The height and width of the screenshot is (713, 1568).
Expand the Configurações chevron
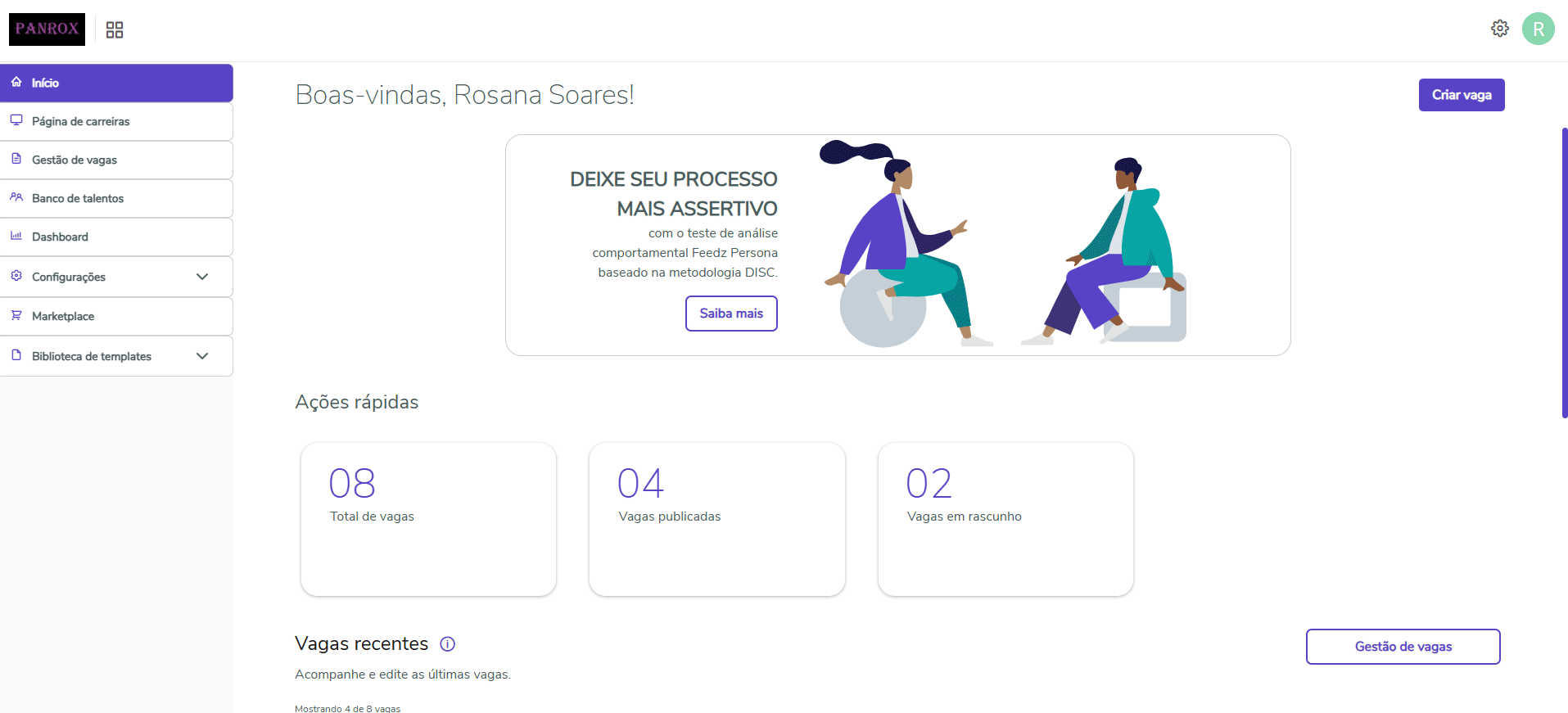(202, 277)
